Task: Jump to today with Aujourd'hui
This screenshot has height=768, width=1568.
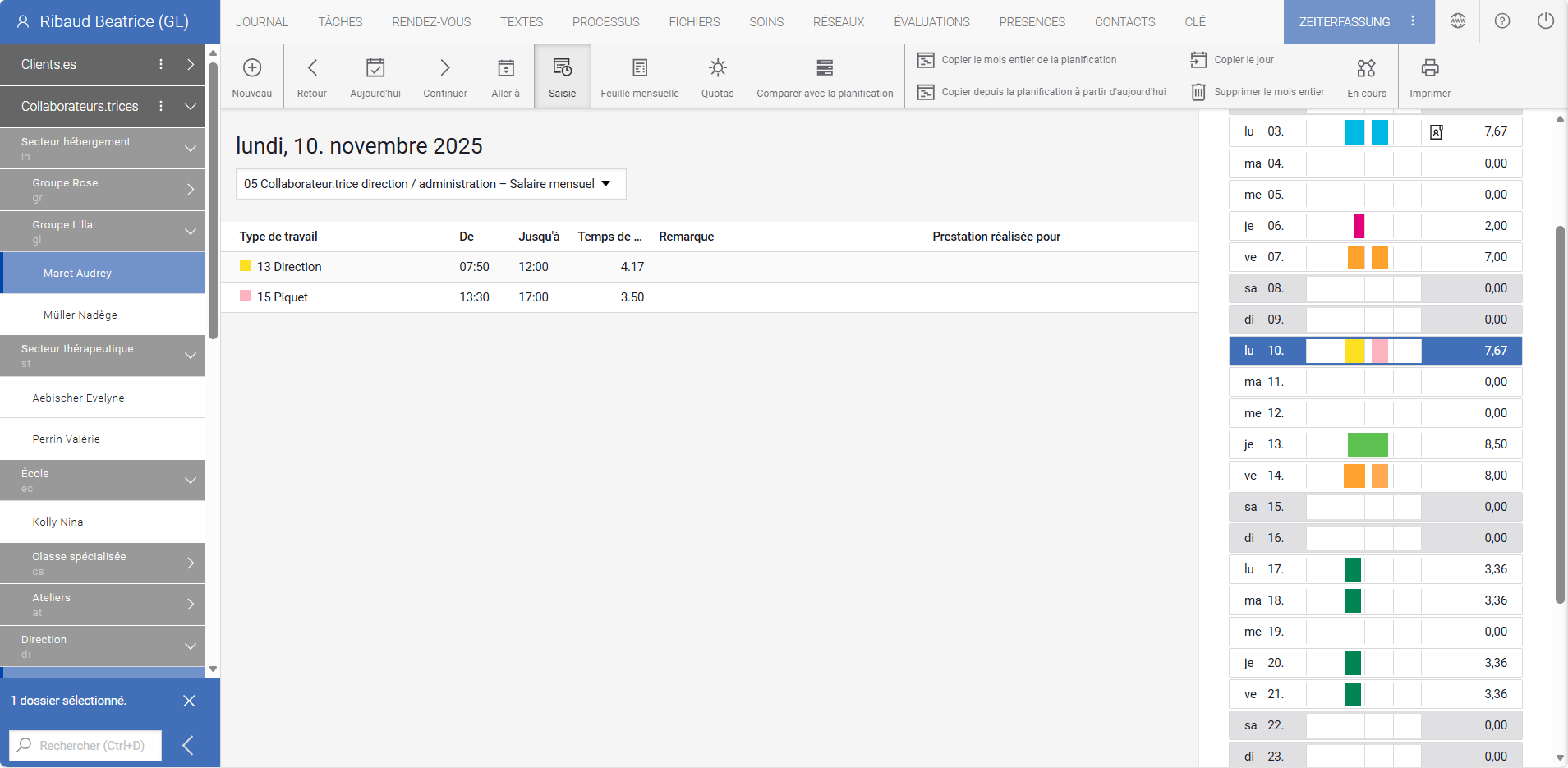Action: point(375,76)
